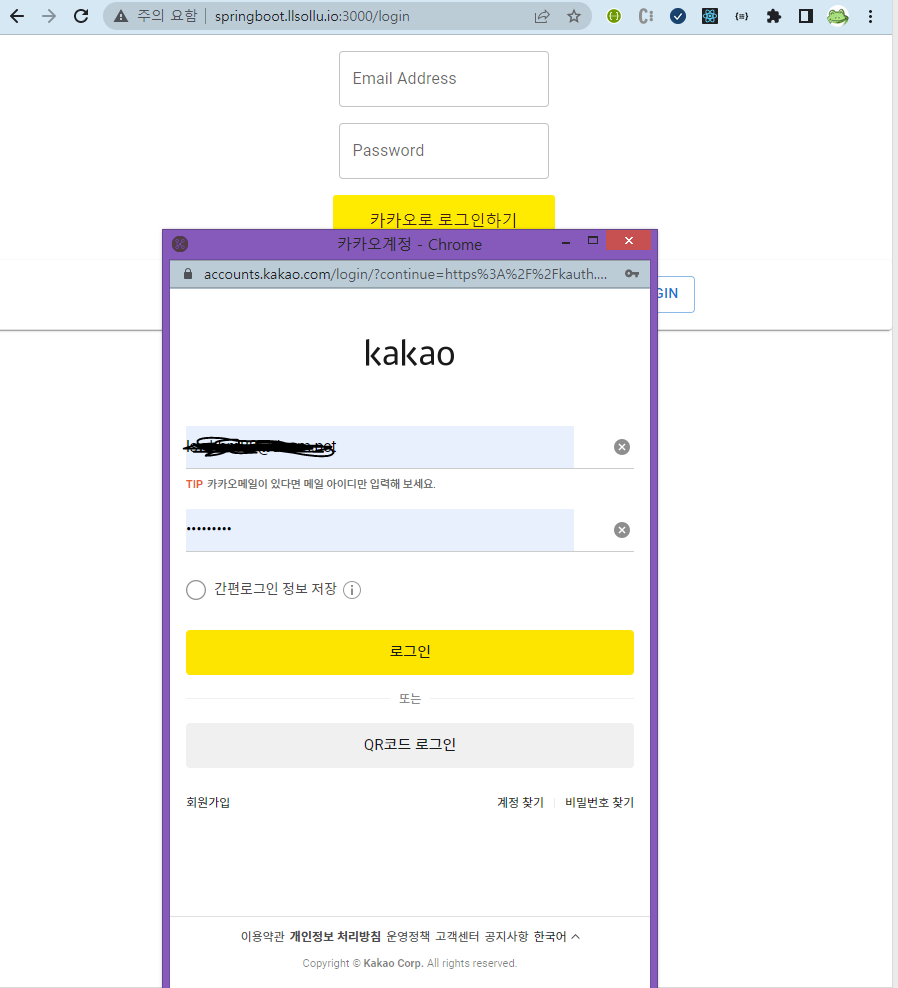Bookmark this page with the star icon

tap(573, 16)
